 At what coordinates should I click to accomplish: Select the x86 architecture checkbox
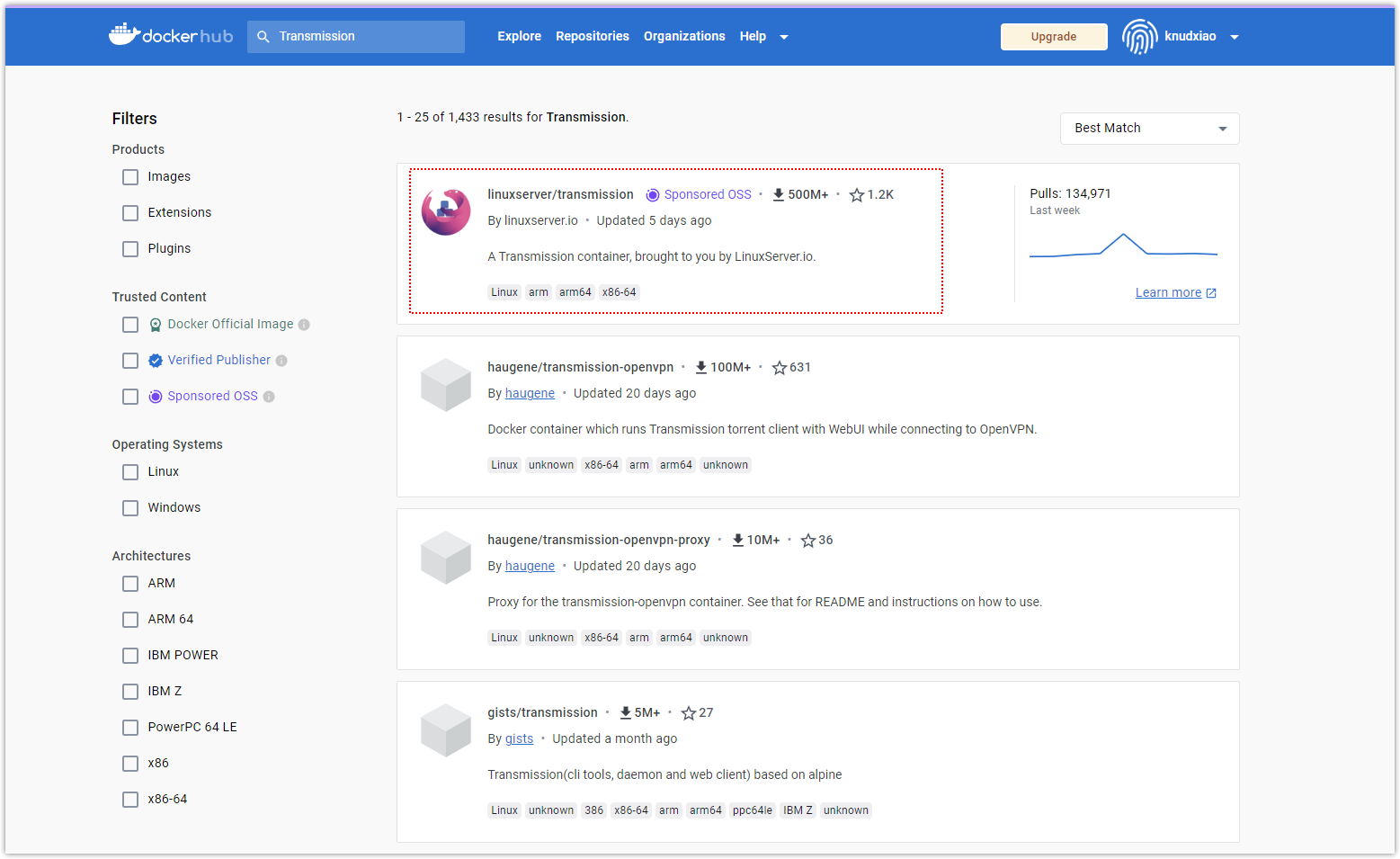[130, 764]
